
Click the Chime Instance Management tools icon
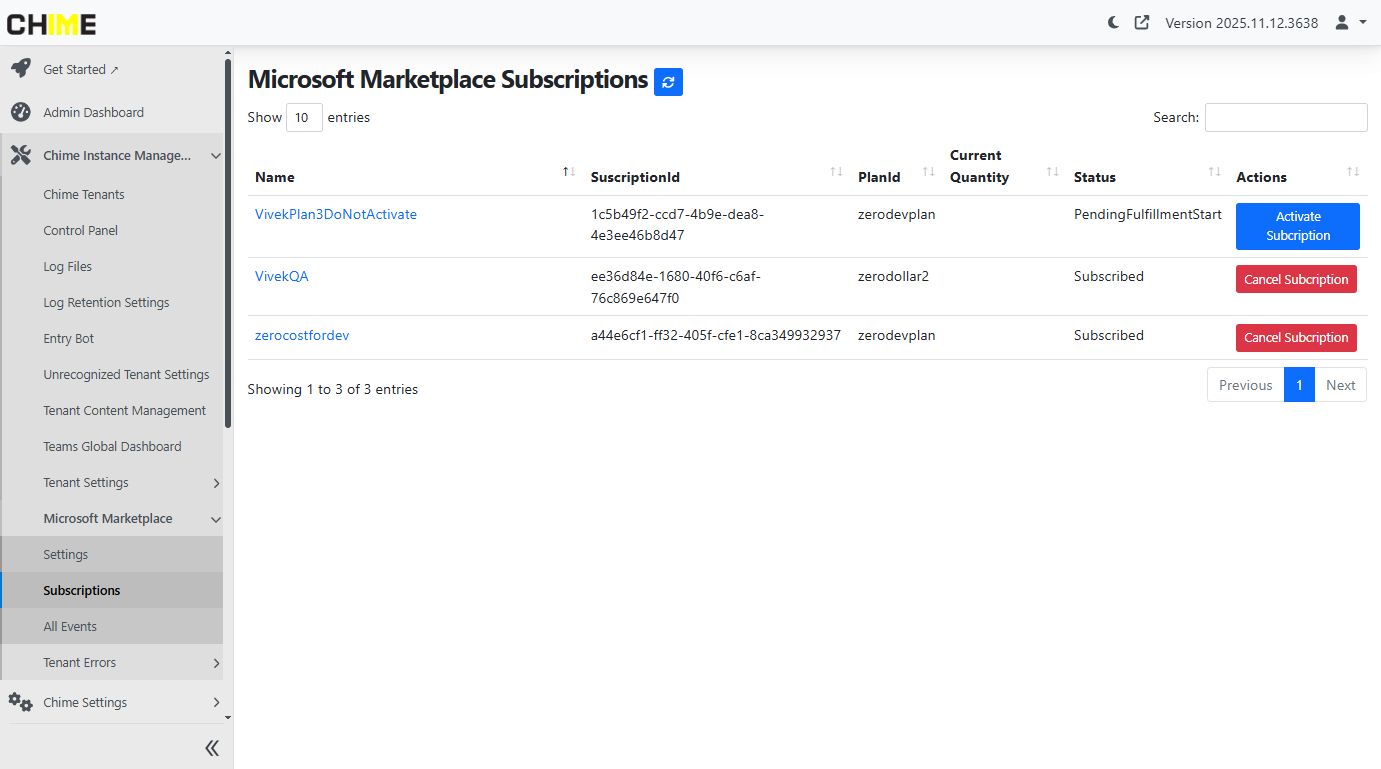[x=20, y=155]
